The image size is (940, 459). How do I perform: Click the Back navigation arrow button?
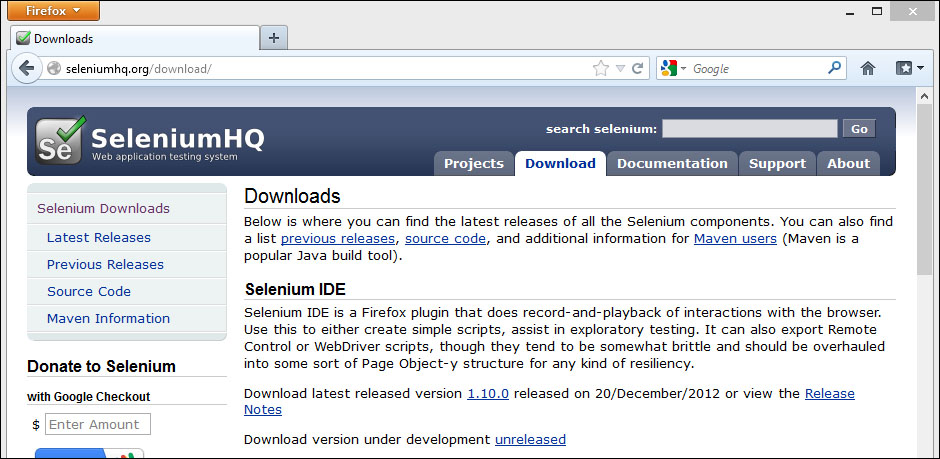point(25,68)
